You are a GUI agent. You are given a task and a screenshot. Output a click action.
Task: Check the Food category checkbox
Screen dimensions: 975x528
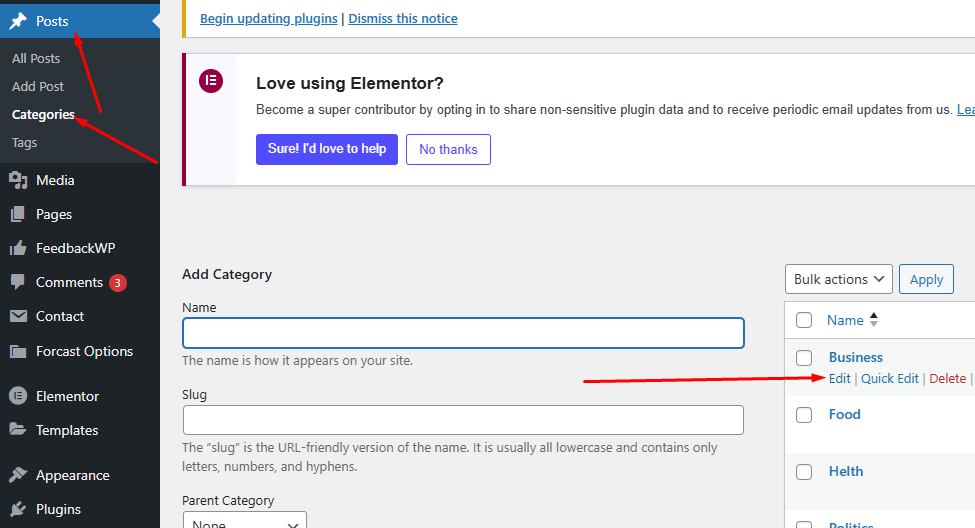(x=804, y=415)
